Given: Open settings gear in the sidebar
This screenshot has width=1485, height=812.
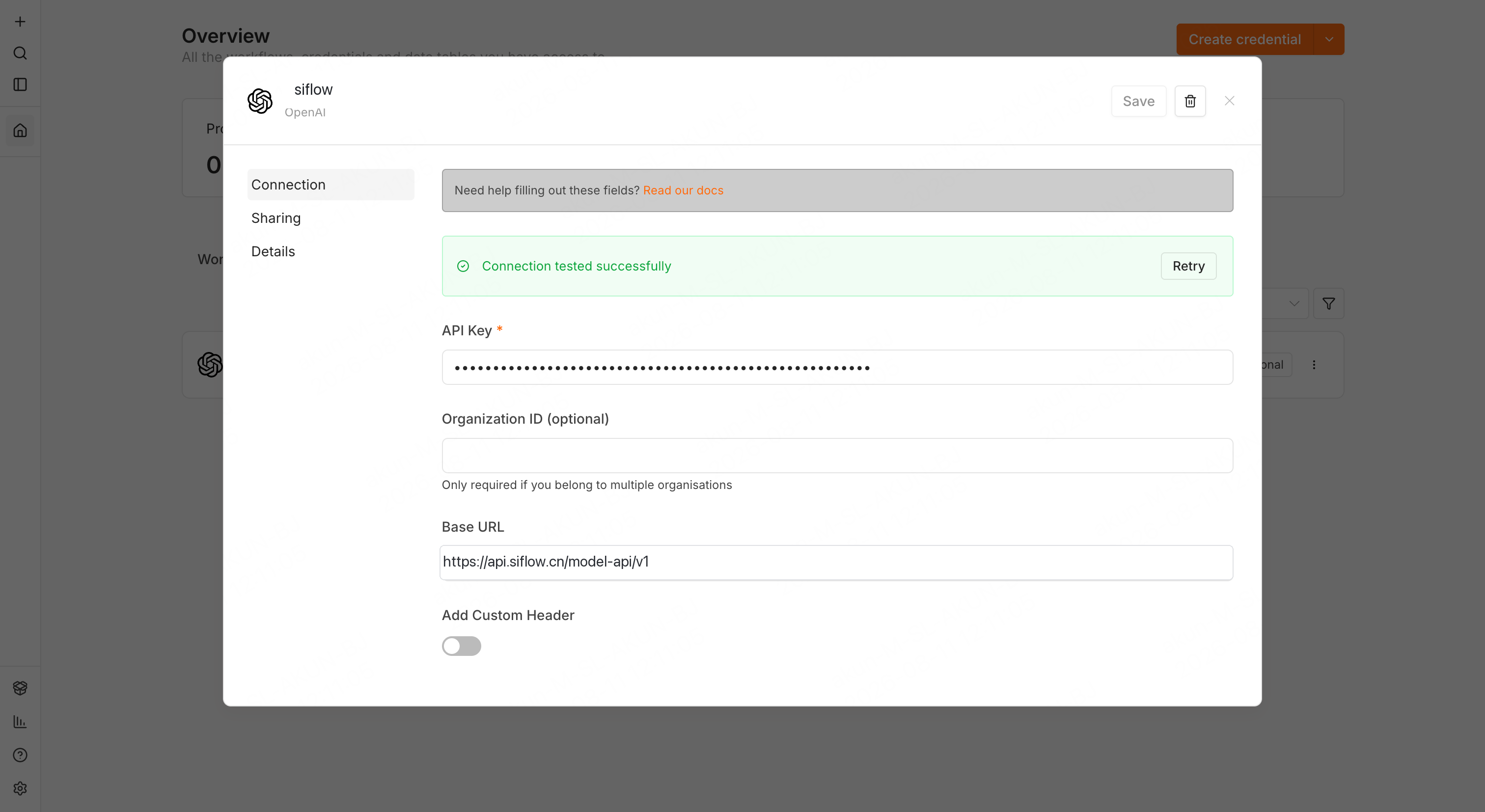Looking at the screenshot, I should click(20, 788).
